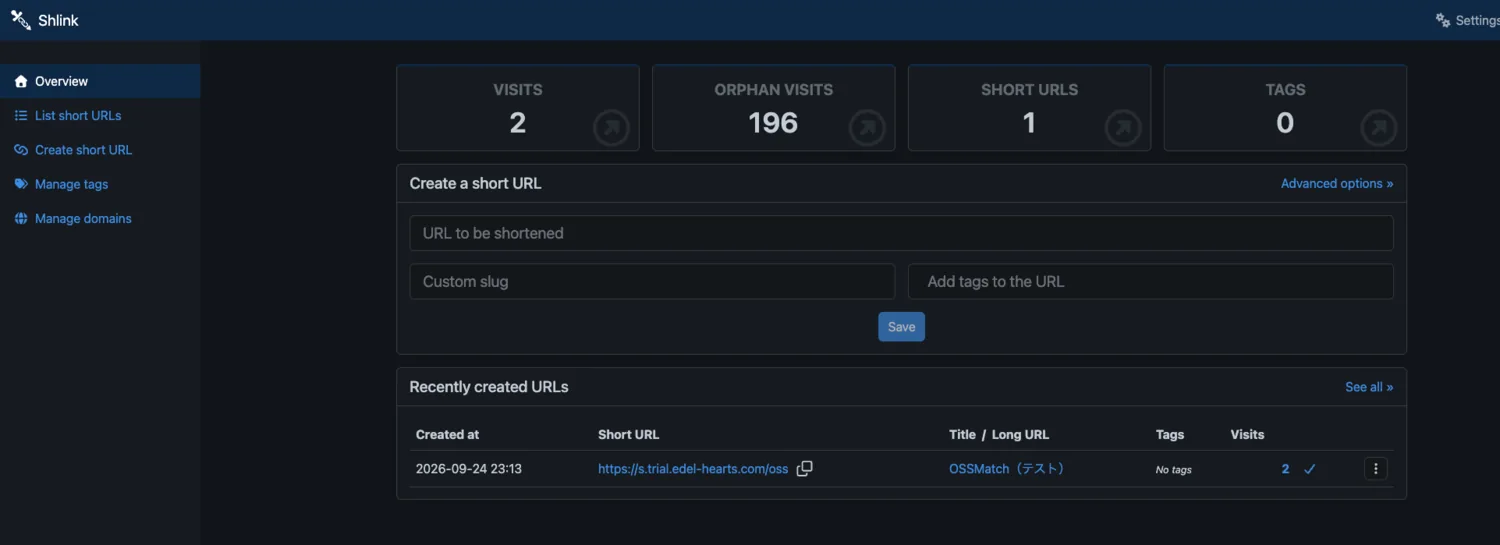Click the TAGS card title
This screenshot has height=545, width=1500.
pos(1286,90)
